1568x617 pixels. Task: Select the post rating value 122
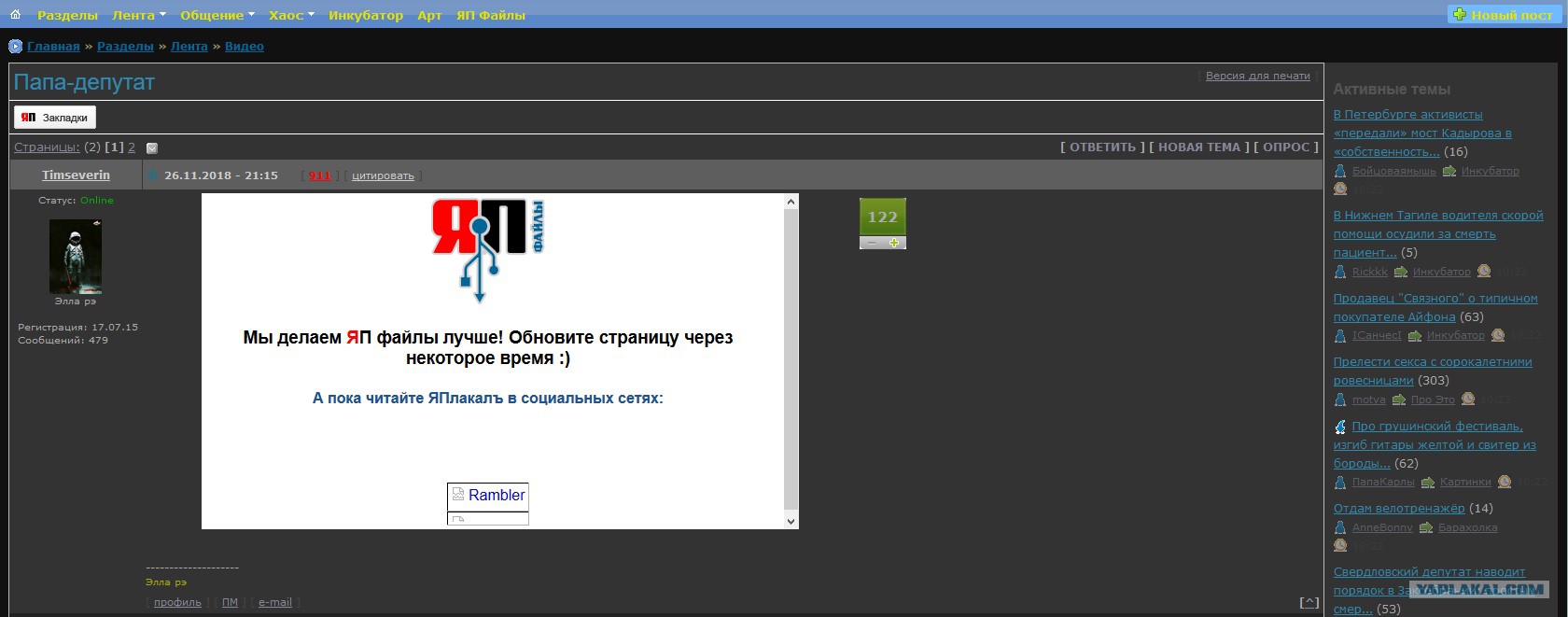point(883,217)
